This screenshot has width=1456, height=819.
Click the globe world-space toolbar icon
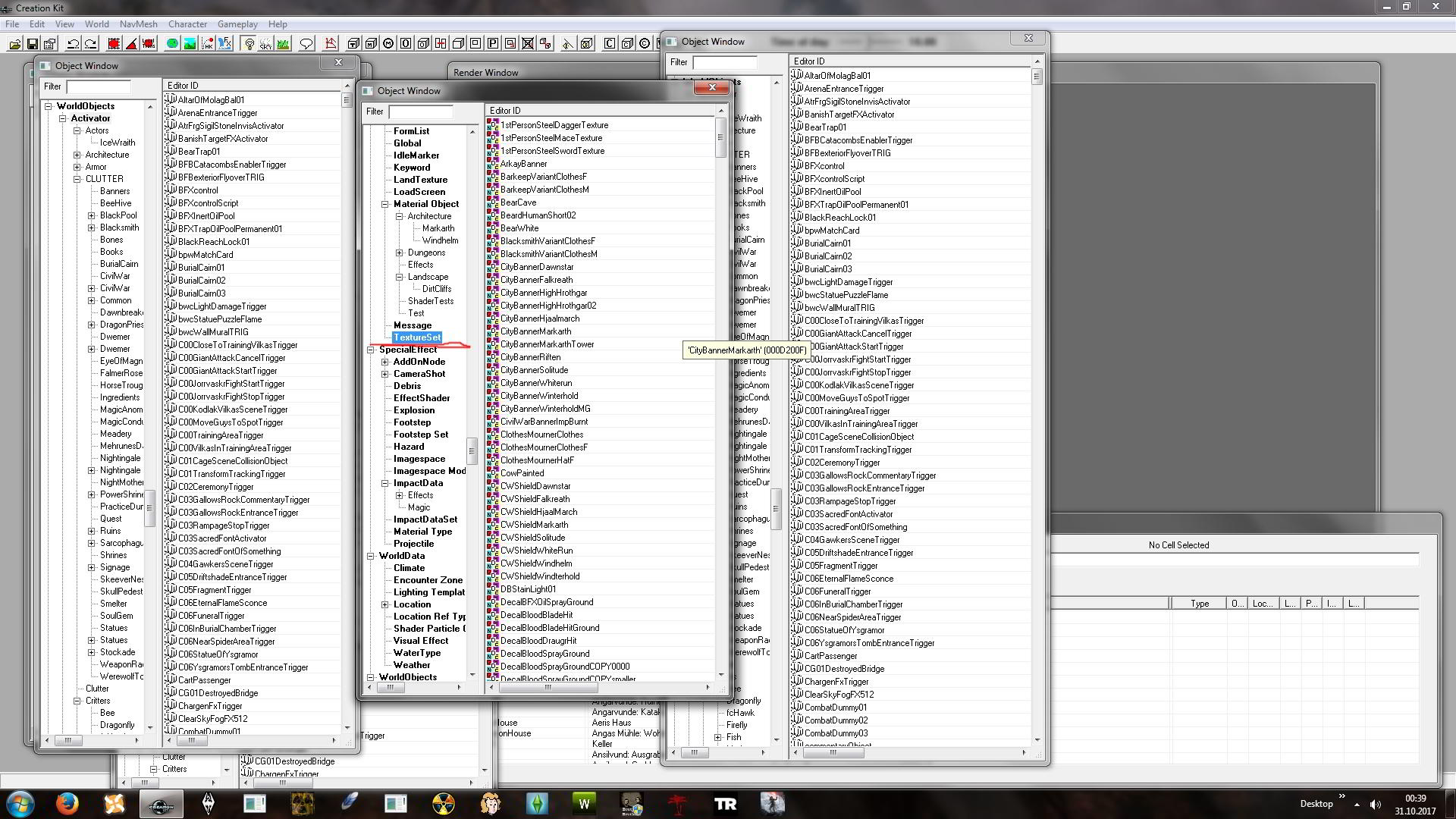[x=172, y=44]
